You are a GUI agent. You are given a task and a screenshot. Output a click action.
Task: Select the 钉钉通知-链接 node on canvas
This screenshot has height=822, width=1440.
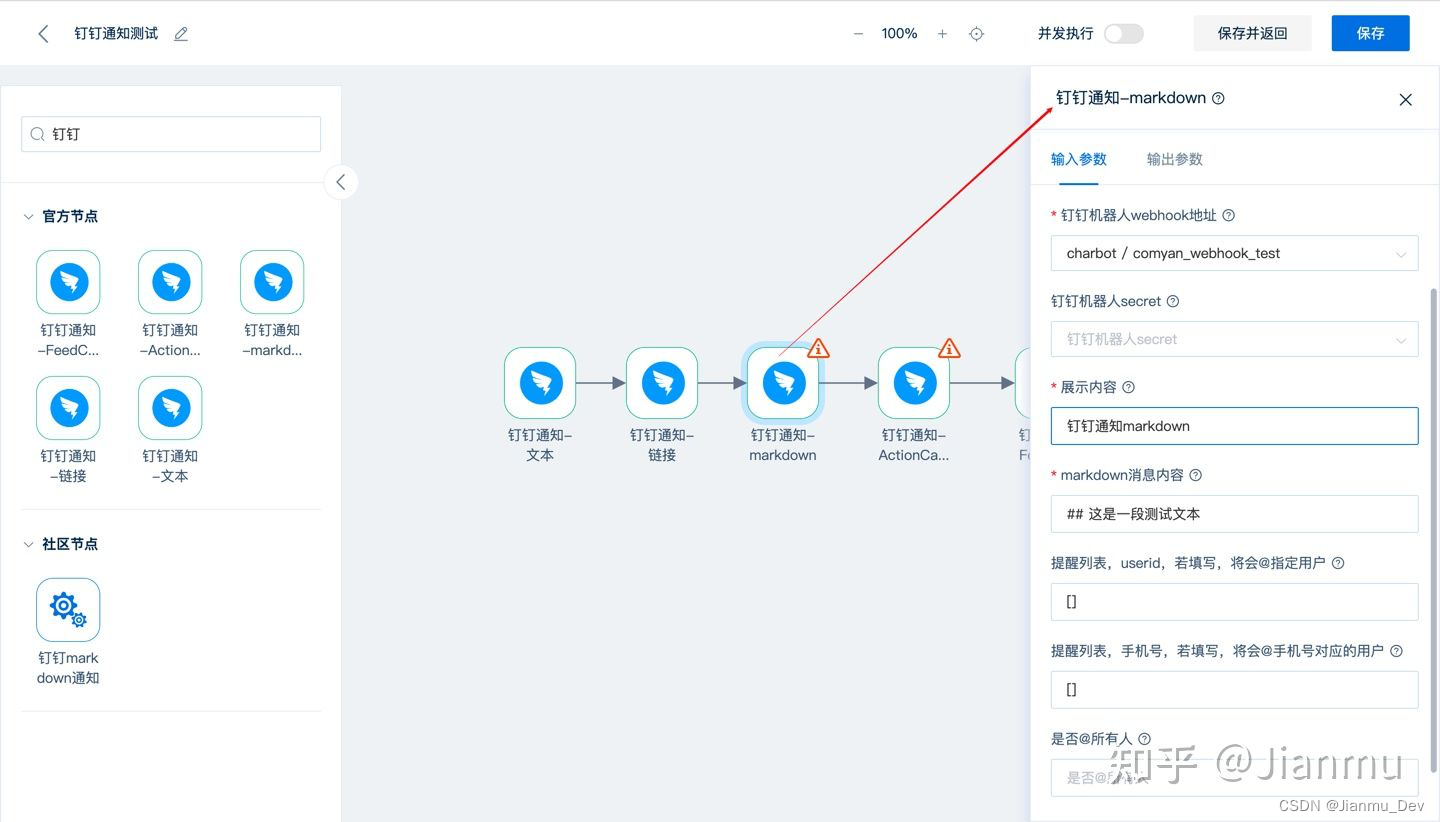pyautogui.click(x=662, y=383)
